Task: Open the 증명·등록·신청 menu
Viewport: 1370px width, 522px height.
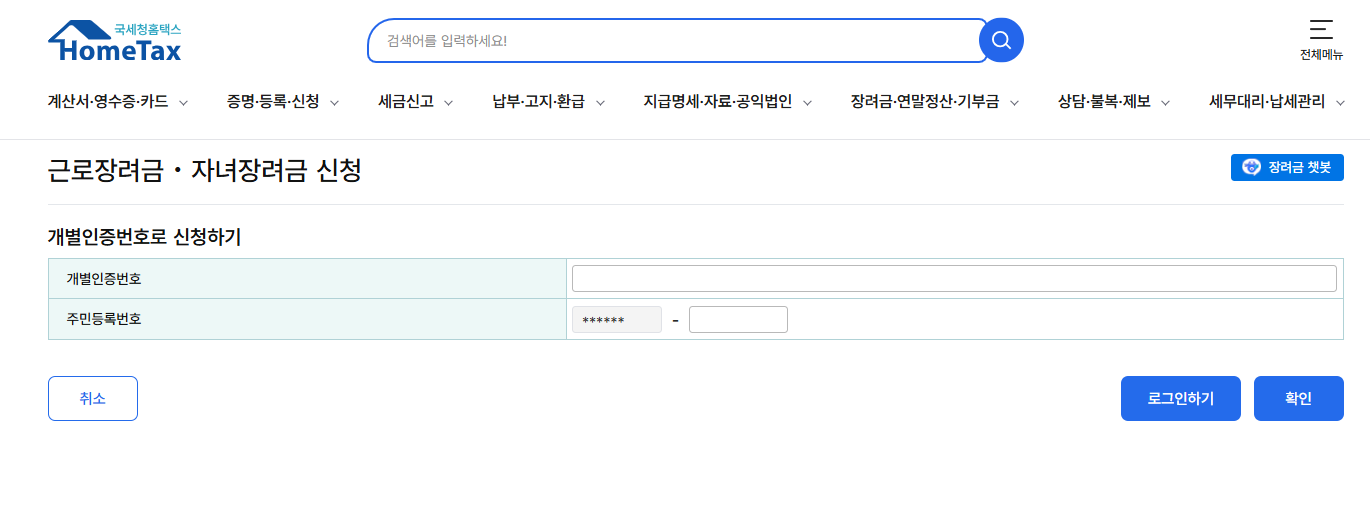Action: tap(273, 101)
